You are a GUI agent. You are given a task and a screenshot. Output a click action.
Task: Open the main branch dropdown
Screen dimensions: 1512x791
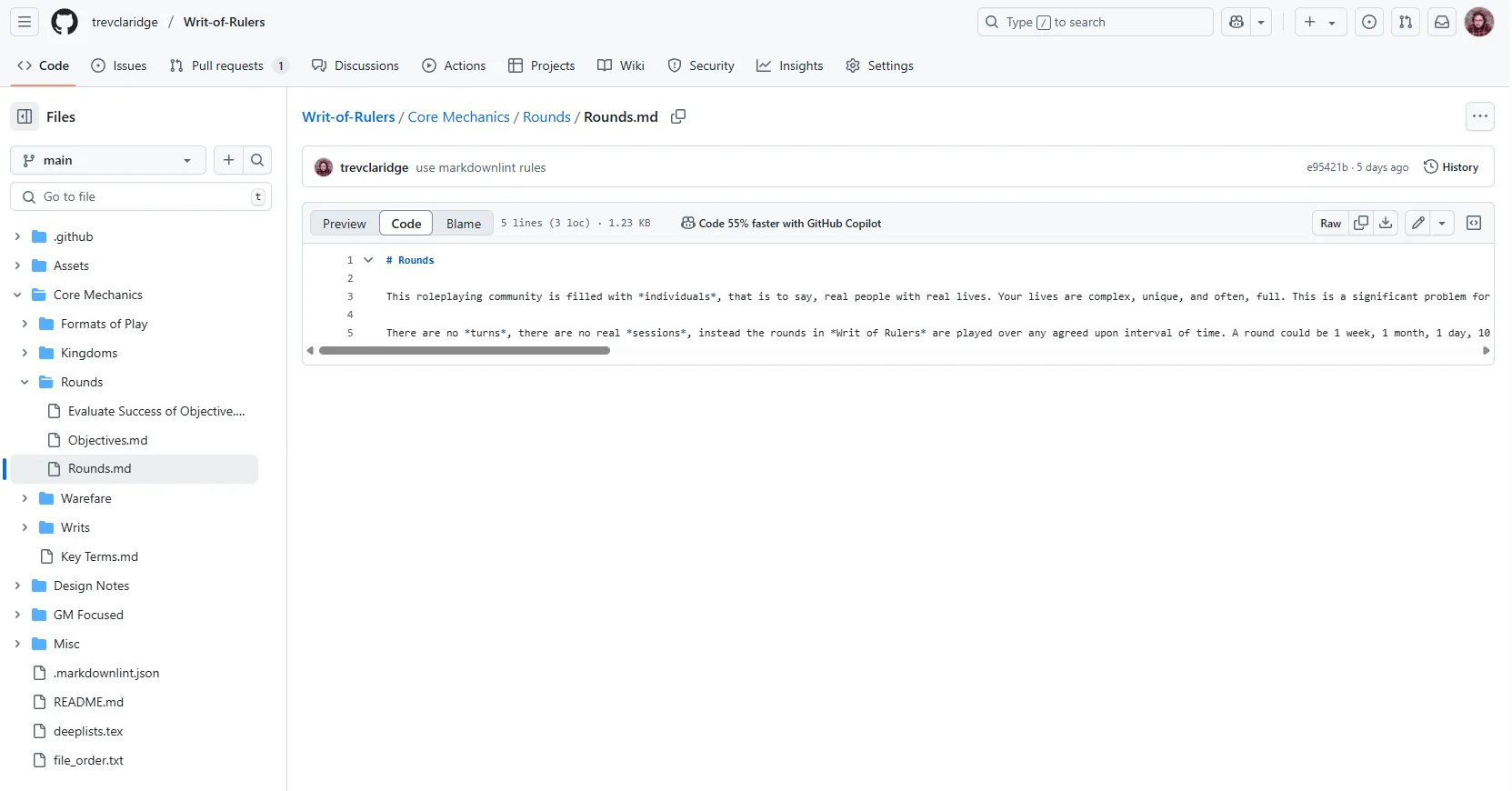coord(108,160)
